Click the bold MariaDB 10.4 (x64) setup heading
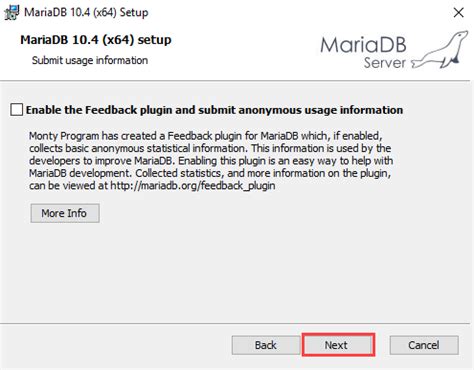 click(96, 40)
